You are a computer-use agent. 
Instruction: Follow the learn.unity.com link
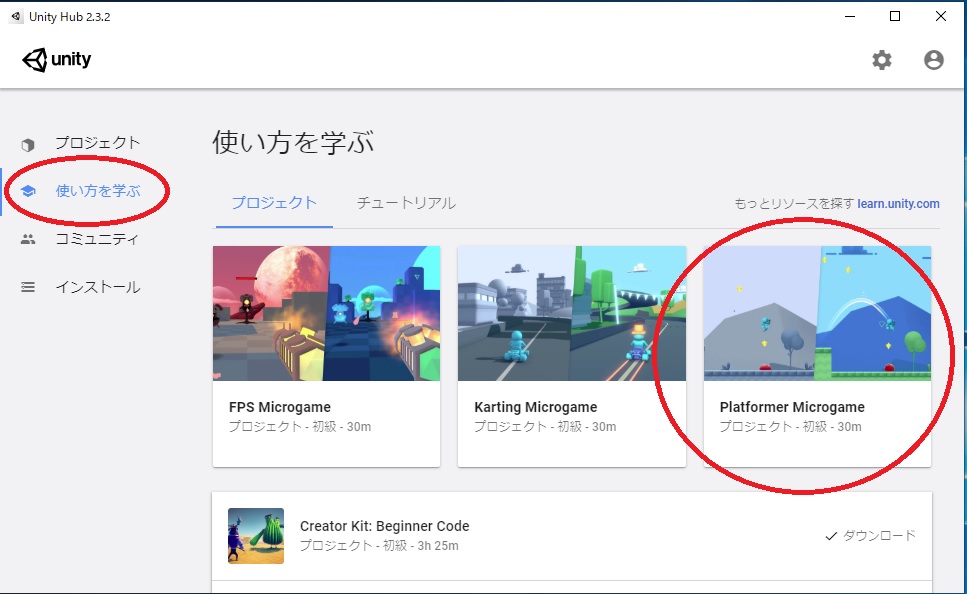coord(899,204)
